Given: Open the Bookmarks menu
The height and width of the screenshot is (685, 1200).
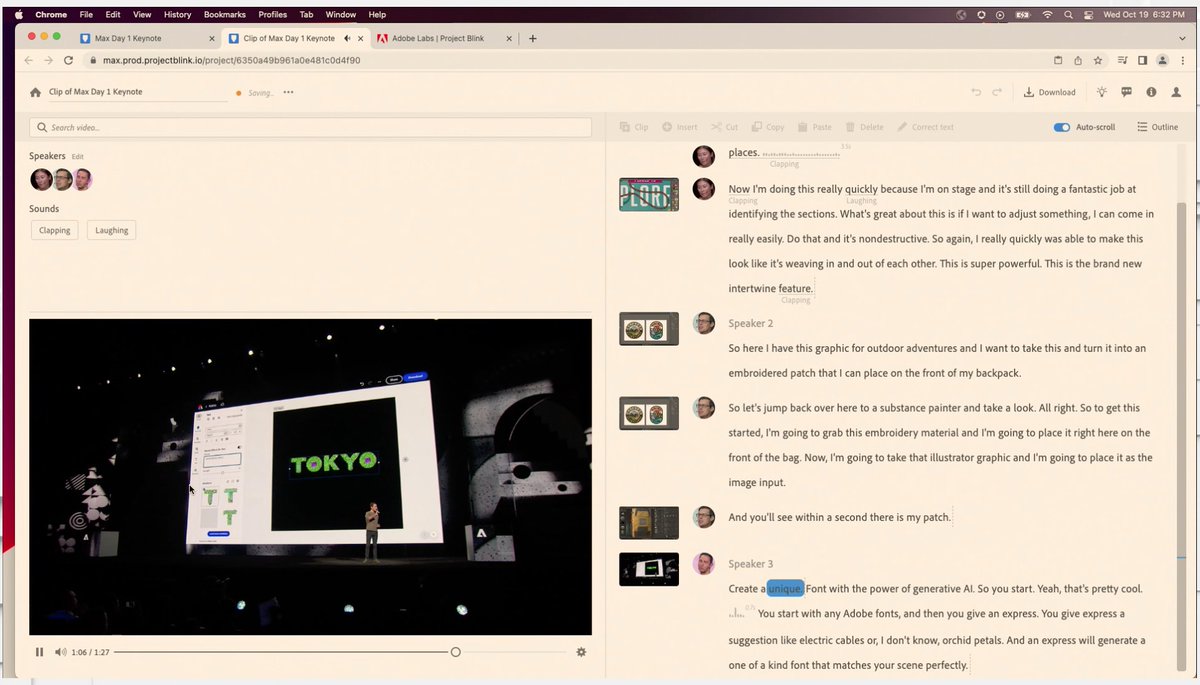Looking at the screenshot, I should click(225, 15).
